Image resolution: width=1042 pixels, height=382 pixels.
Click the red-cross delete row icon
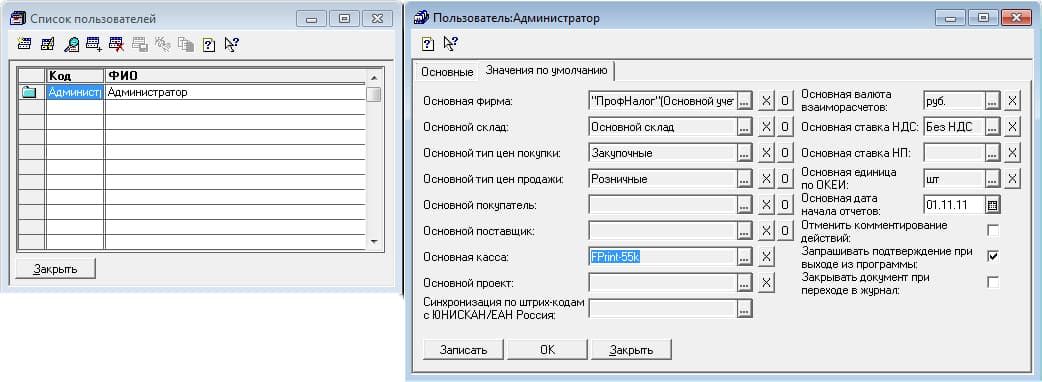click(117, 45)
